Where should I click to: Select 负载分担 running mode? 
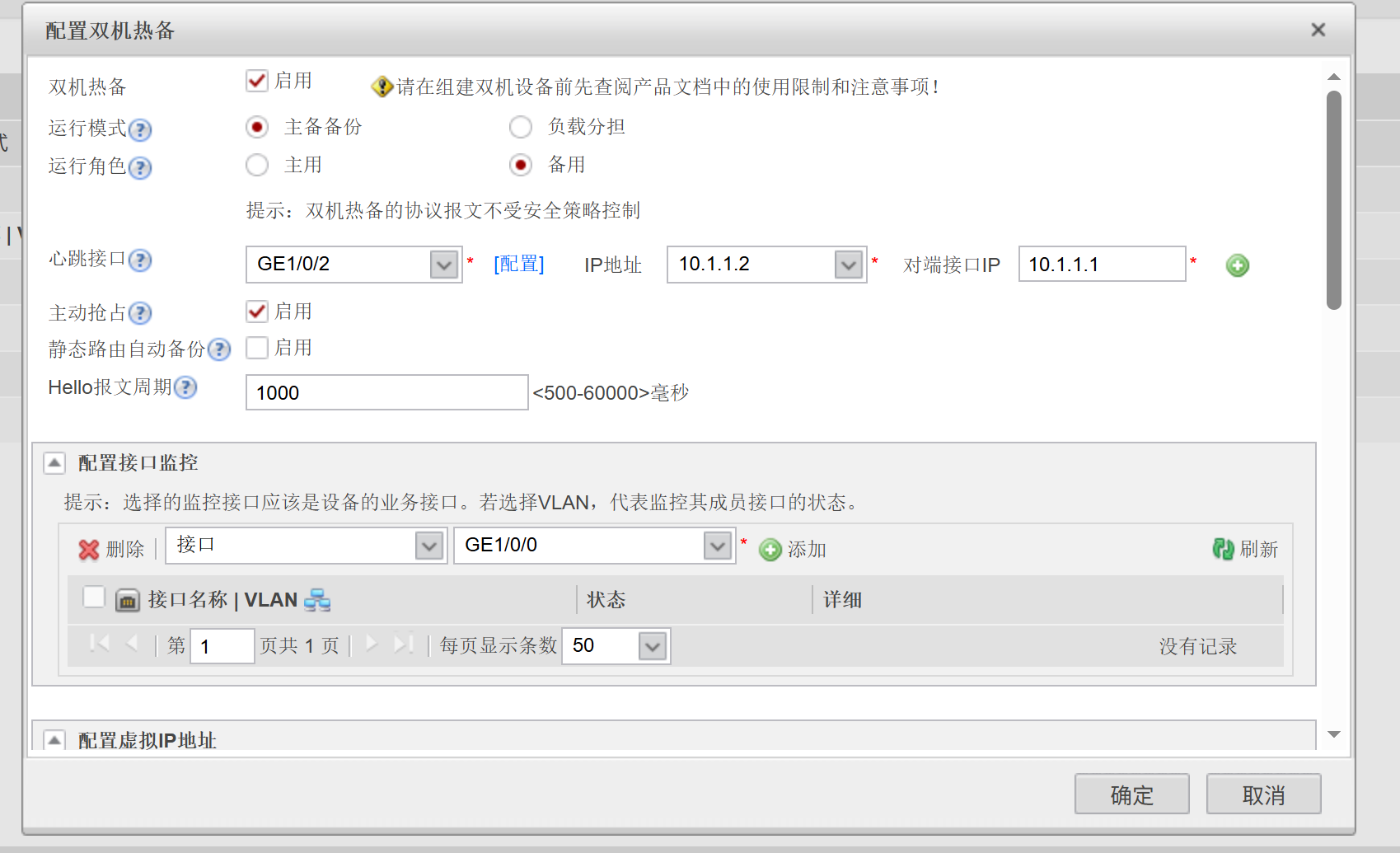(x=521, y=127)
